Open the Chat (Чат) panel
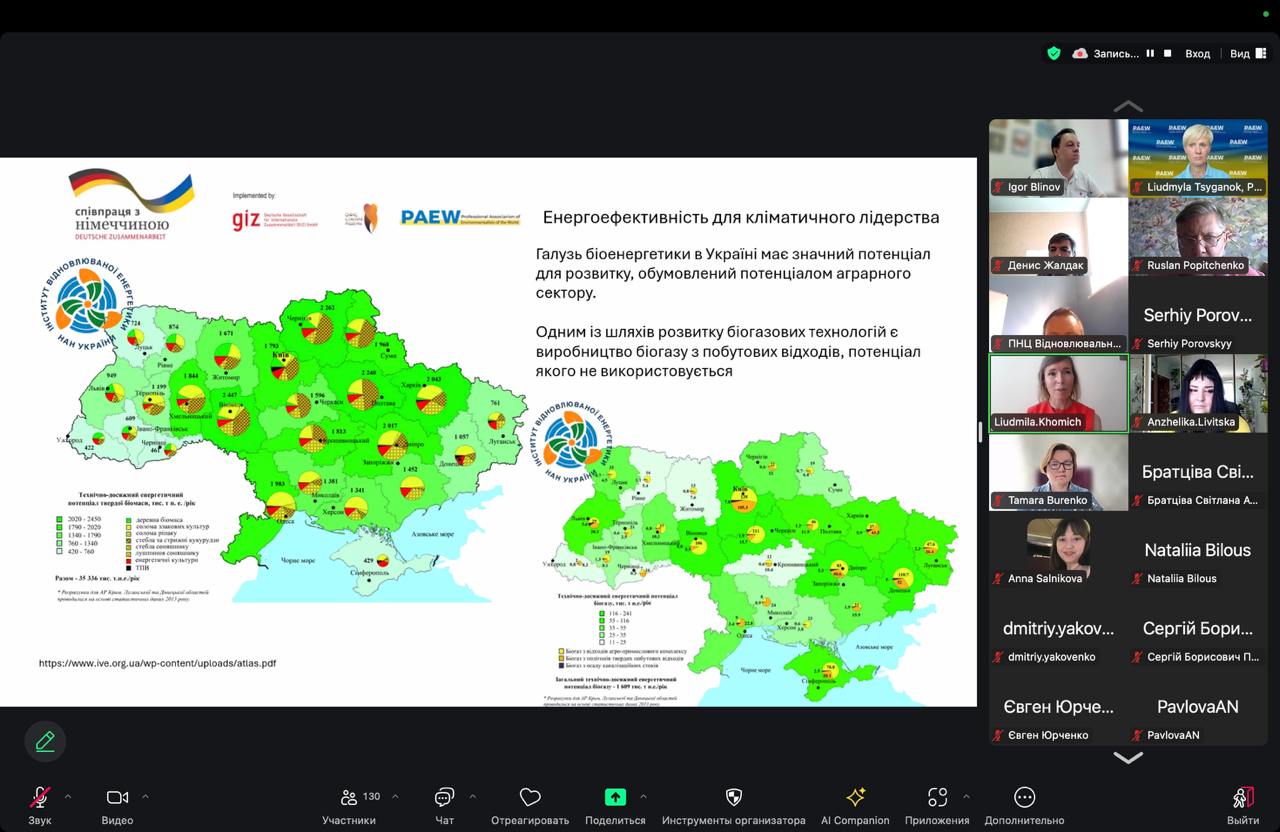Screen dimensions: 1280x832 444,798
